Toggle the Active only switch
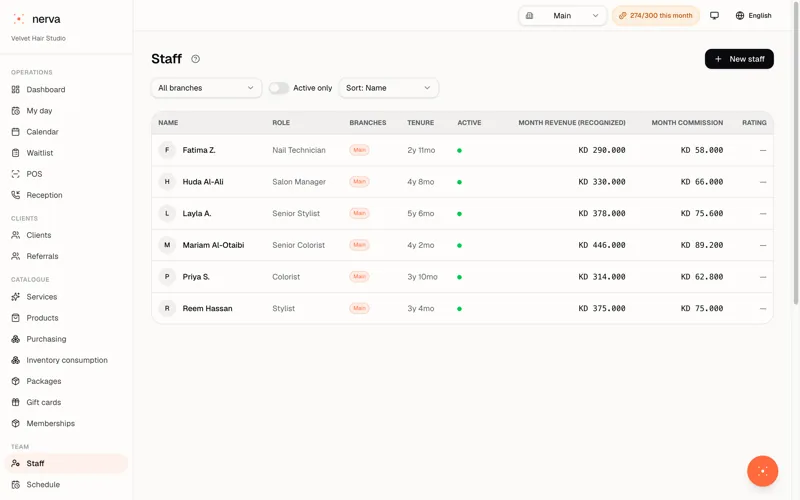The width and height of the screenshot is (800, 500). coord(279,88)
